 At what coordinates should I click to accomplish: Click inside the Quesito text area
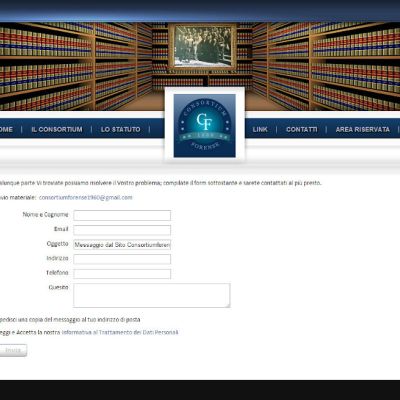[152, 295]
